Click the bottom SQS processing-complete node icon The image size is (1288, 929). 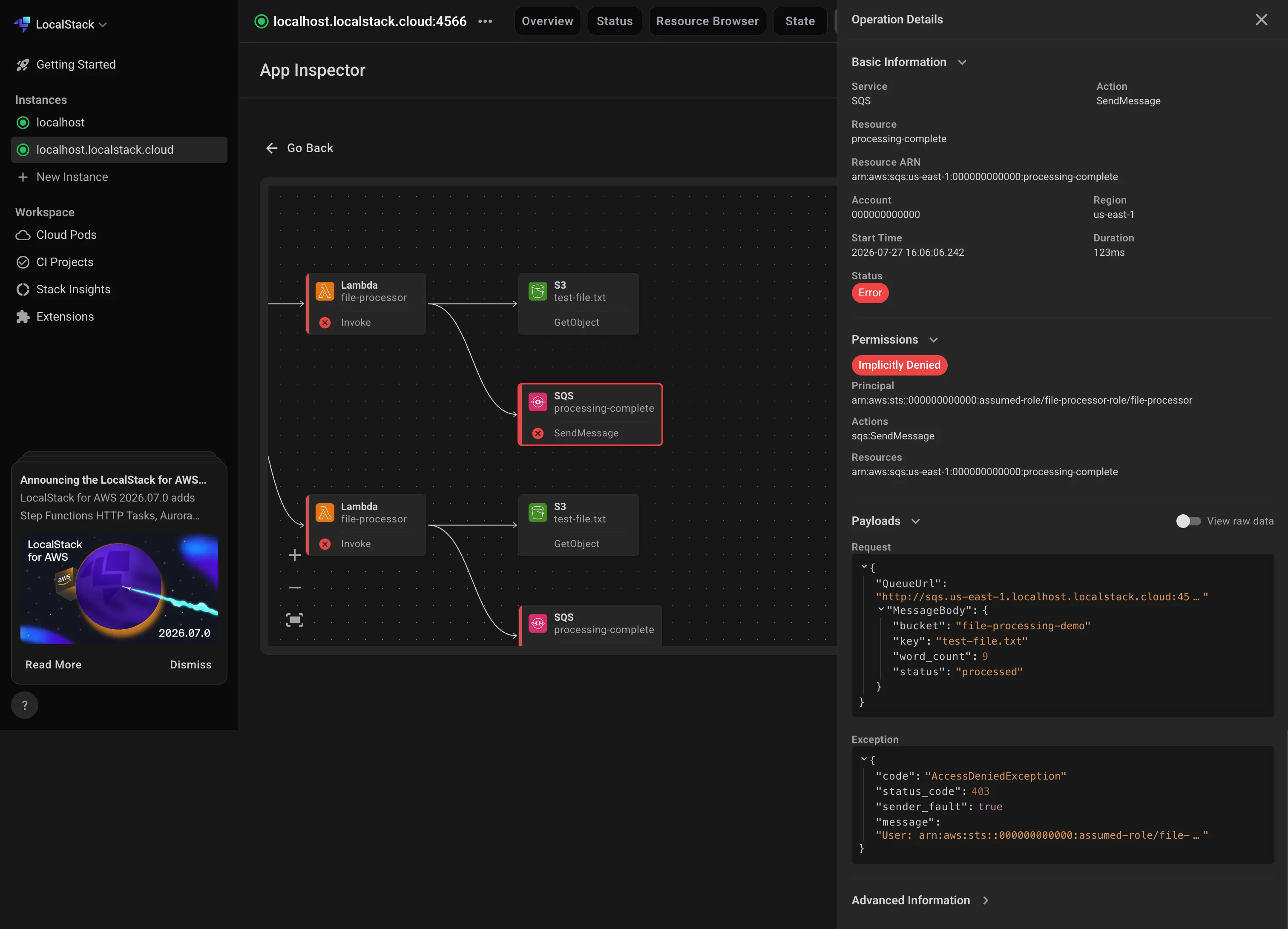(x=538, y=623)
